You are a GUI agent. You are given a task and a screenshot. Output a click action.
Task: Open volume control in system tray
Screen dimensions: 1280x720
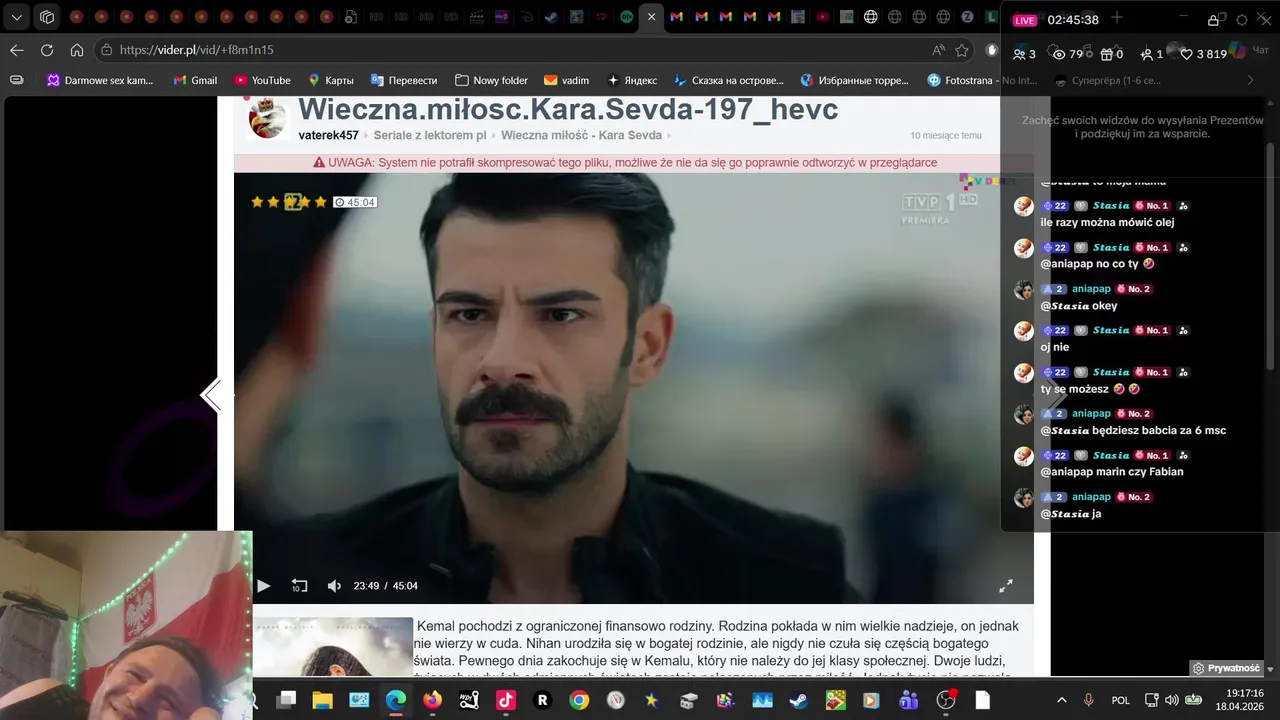pyautogui.click(x=1172, y=700)
